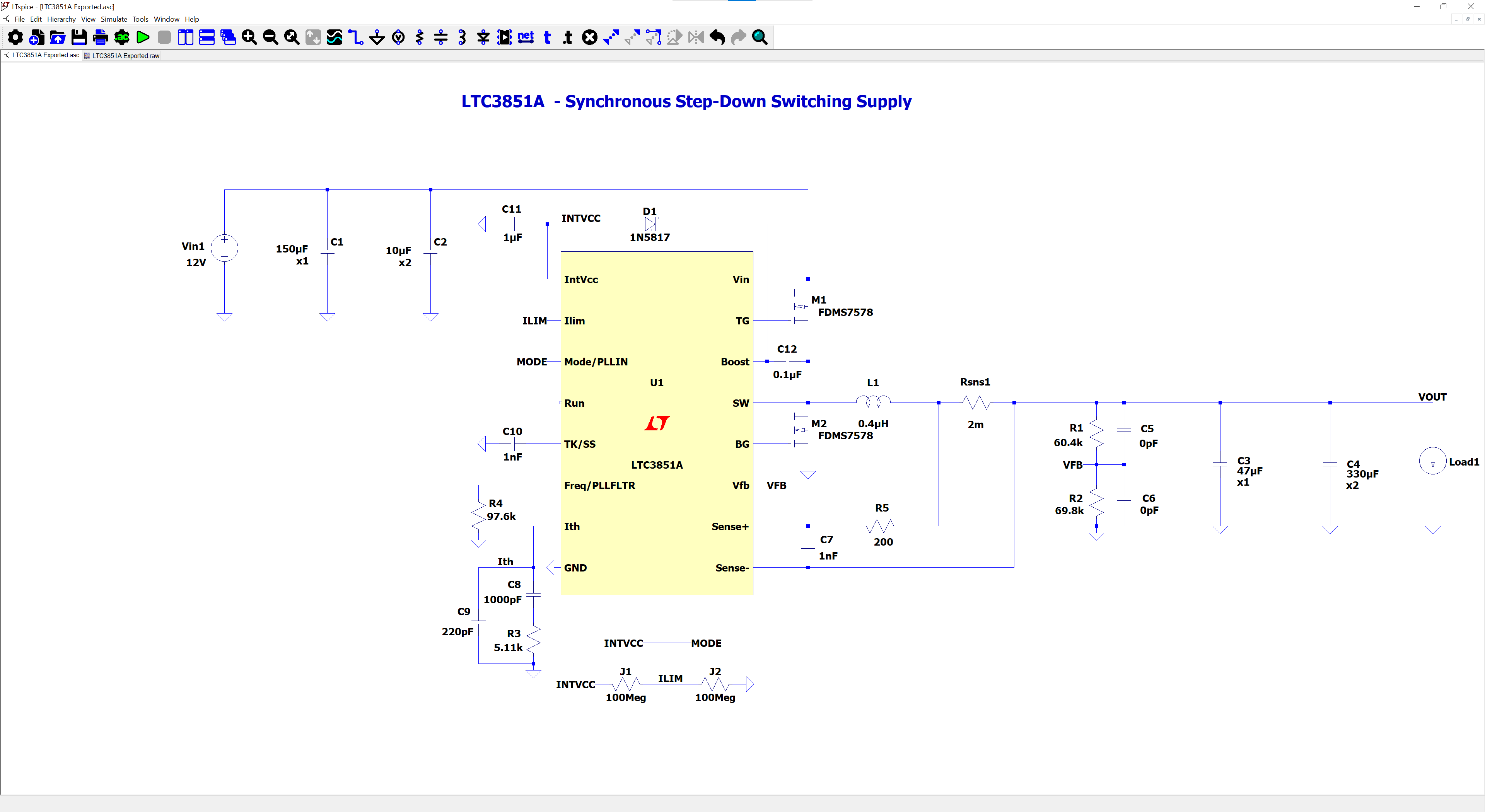Select the Diode component tool

[483, 38]
